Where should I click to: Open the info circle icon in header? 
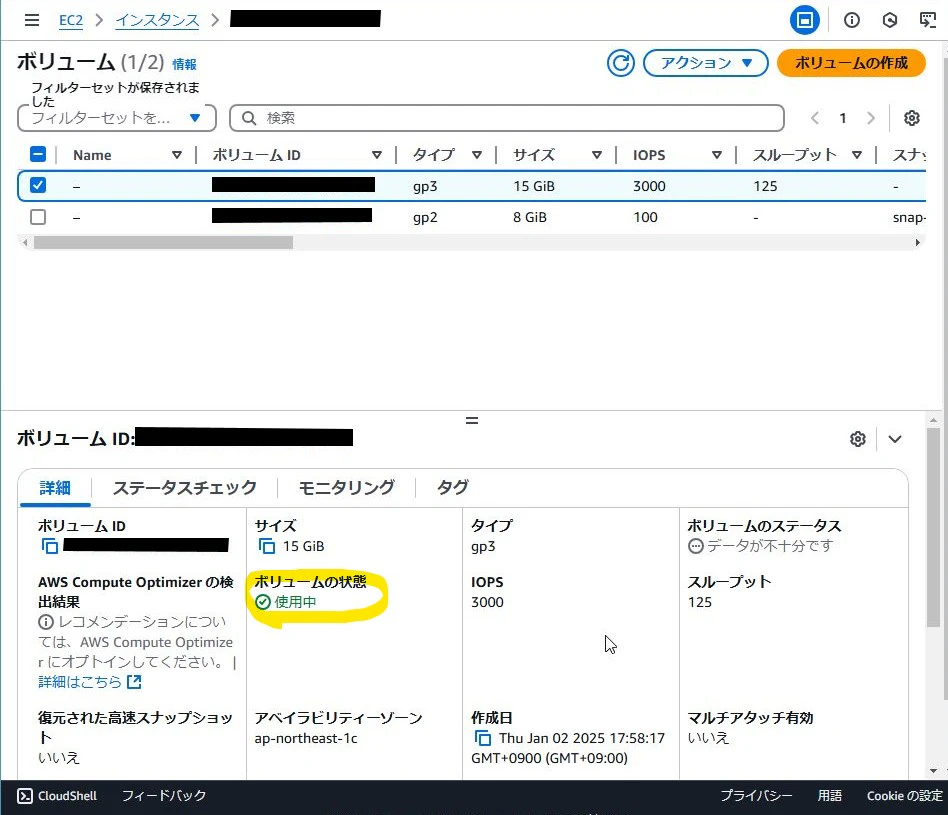click(x=851, y=20)
